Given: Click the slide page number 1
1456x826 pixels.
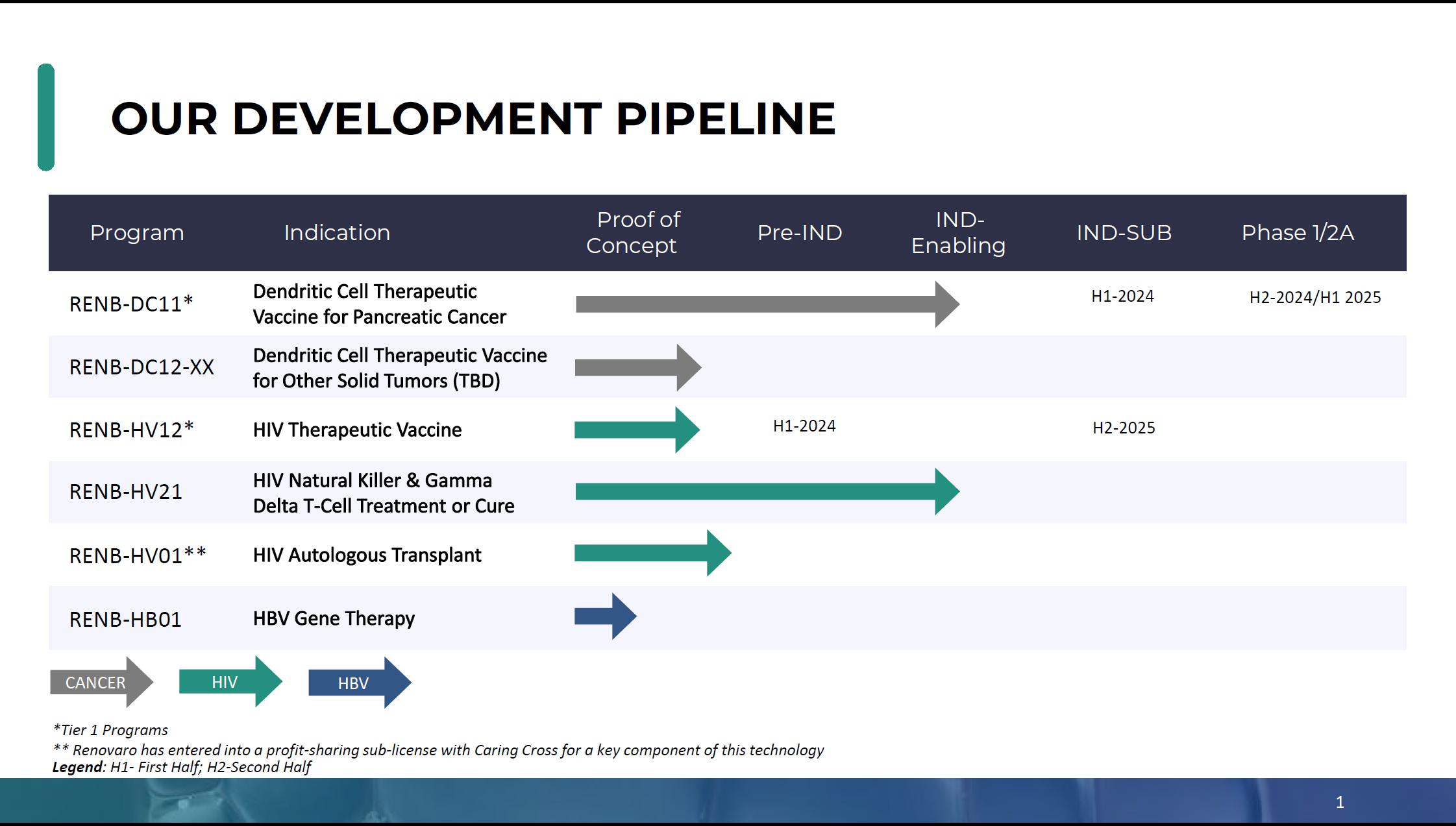Looking at the screenshot, I should coord(1339,803).
